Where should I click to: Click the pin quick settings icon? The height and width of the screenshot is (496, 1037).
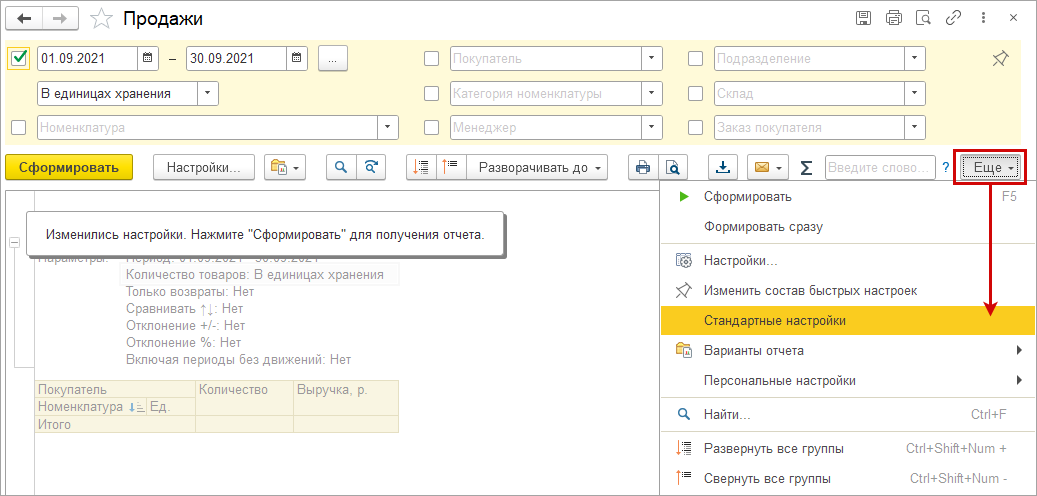point(1000,59)
